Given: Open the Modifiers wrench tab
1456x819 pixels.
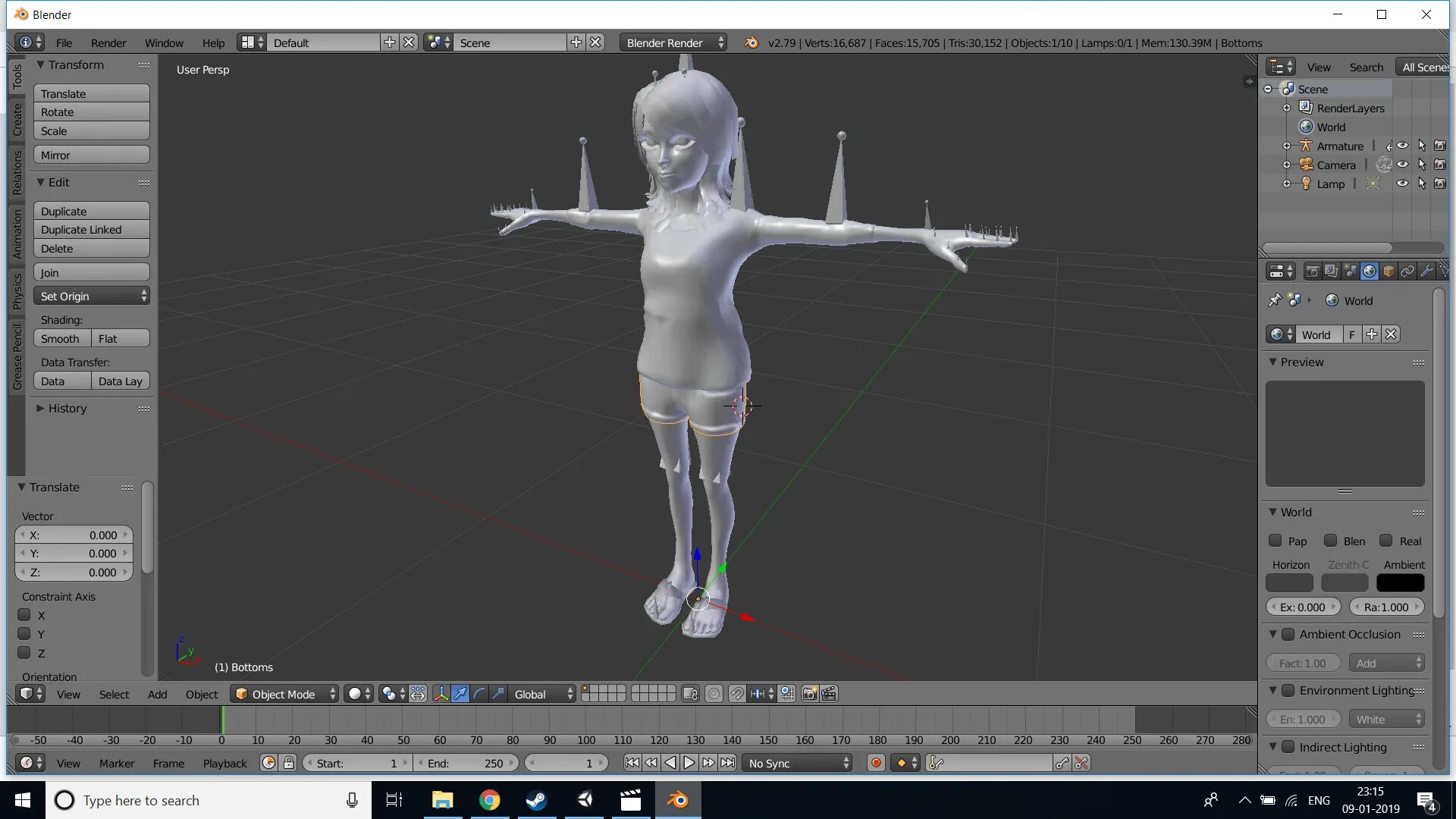Looking at the screenshot, I should (x=1426, y=271).
